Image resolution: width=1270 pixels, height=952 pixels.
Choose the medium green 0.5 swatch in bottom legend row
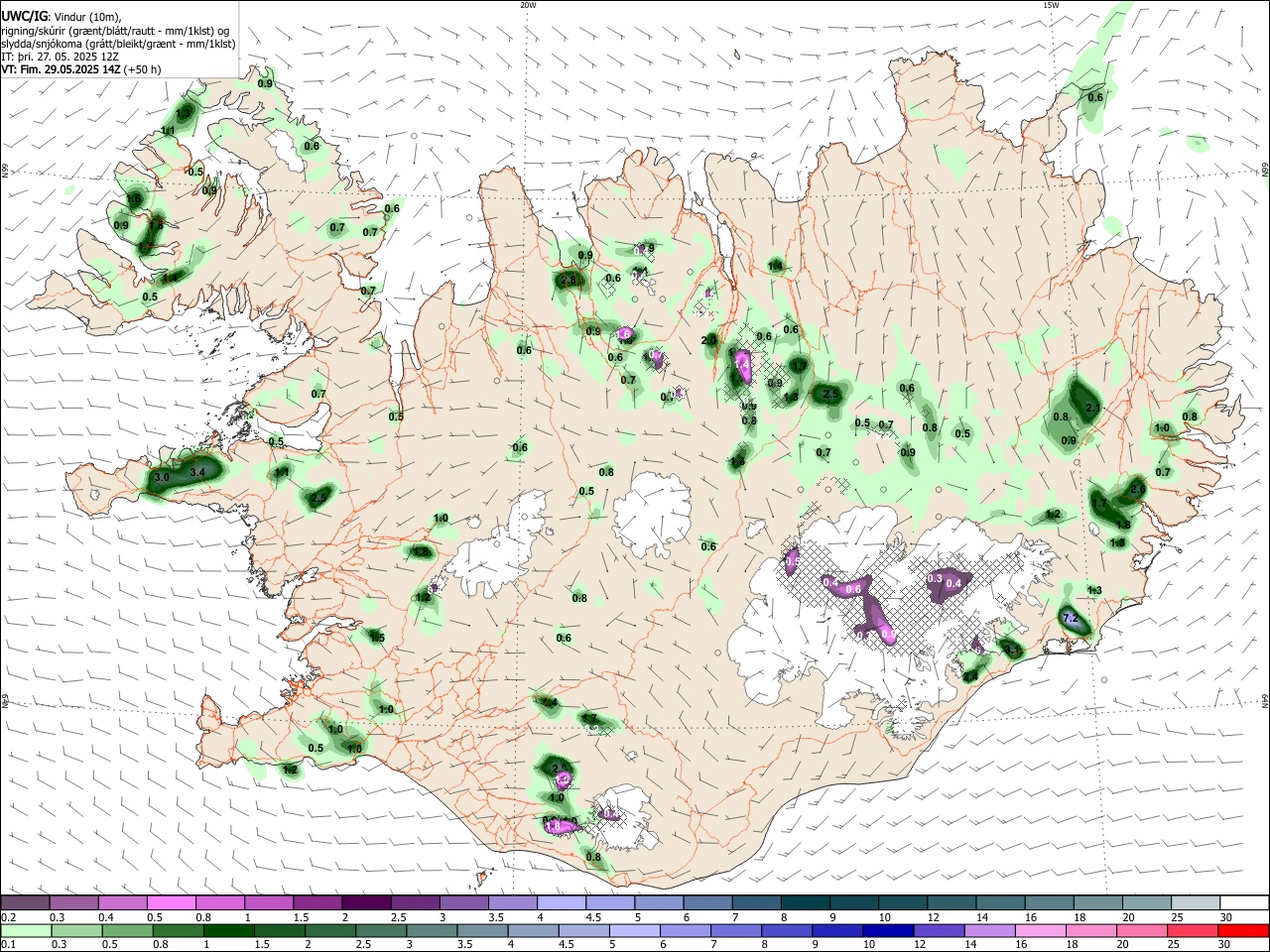pyautogui.click(x=127, y=931)
